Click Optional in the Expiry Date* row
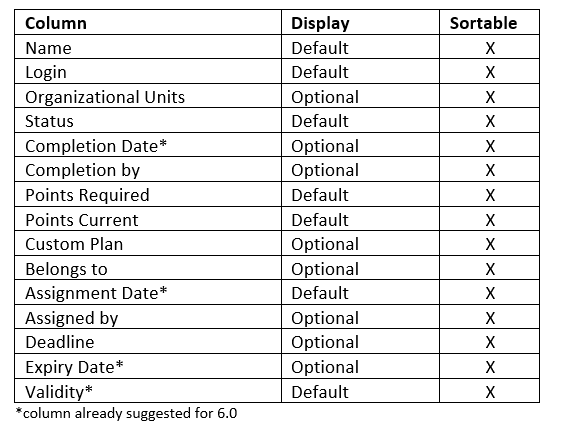Viewport: 587px width, 426px height. [x=325, y=367]
